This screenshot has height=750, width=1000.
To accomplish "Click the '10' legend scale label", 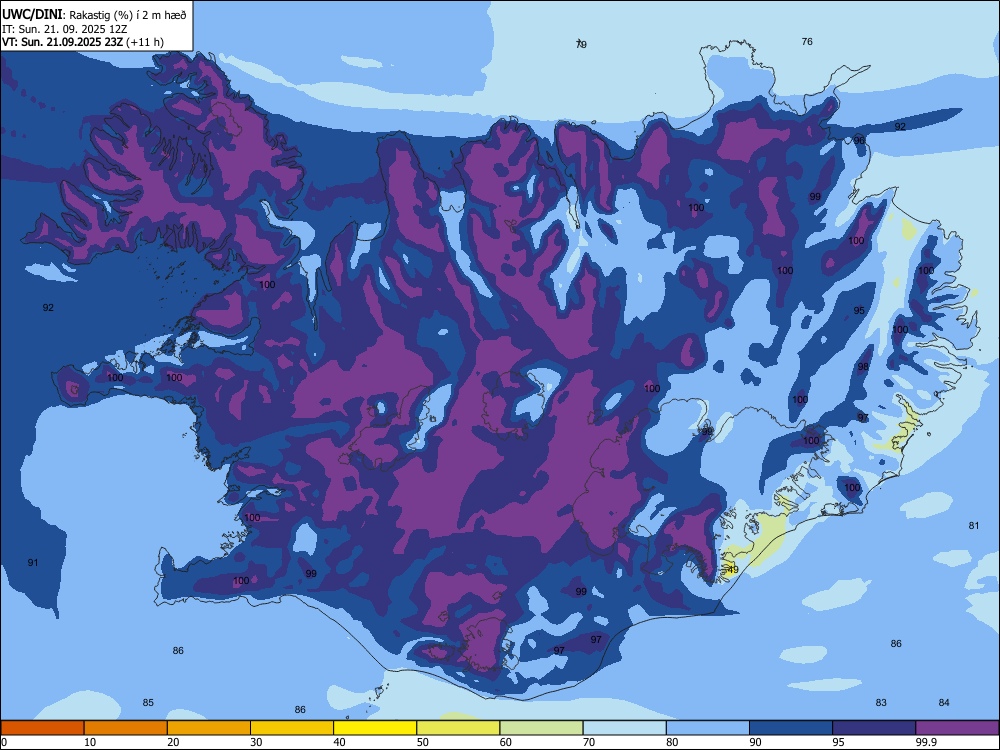I will coord(90,742).
